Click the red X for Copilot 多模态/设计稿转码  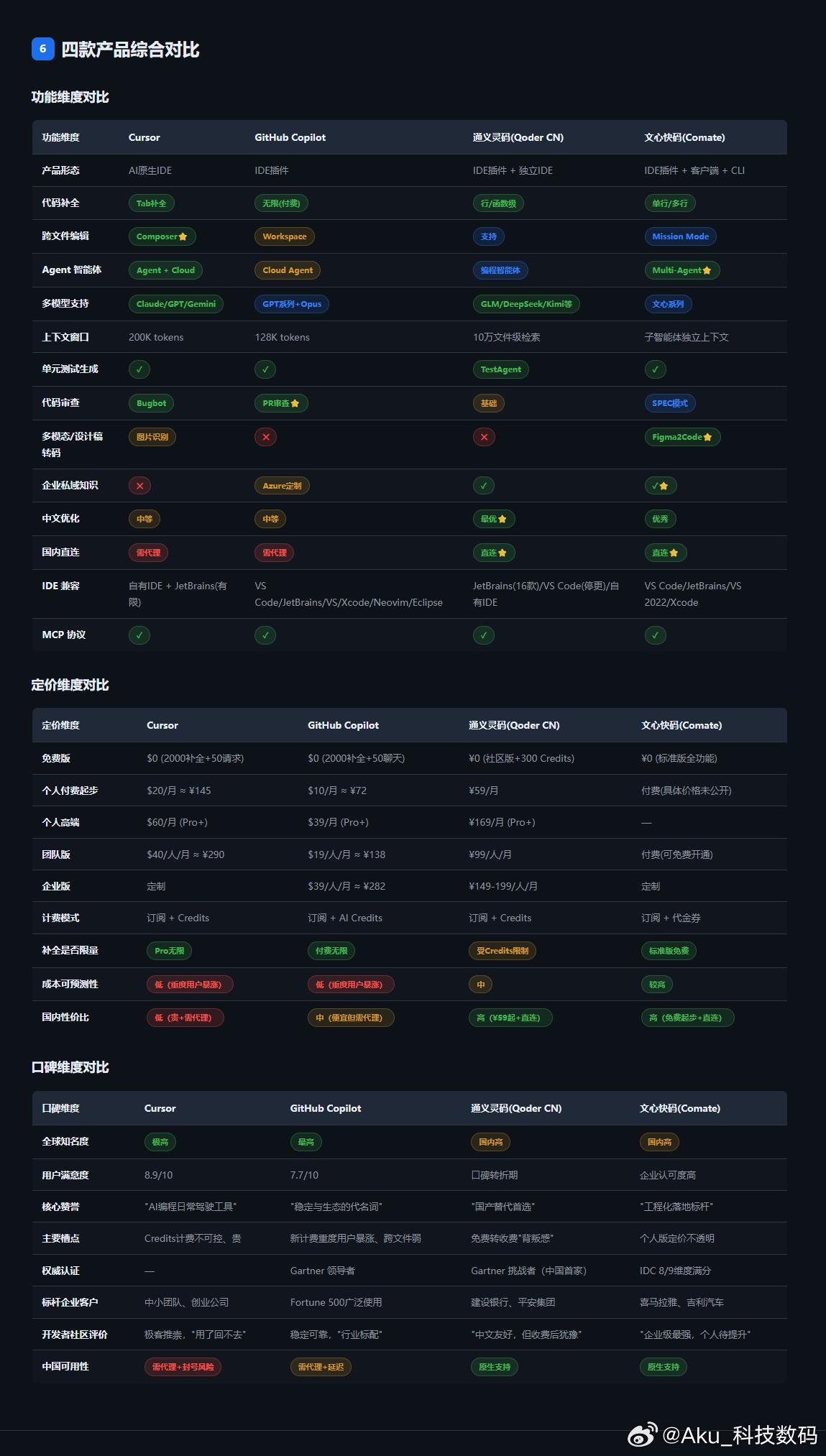pos(265,437)
